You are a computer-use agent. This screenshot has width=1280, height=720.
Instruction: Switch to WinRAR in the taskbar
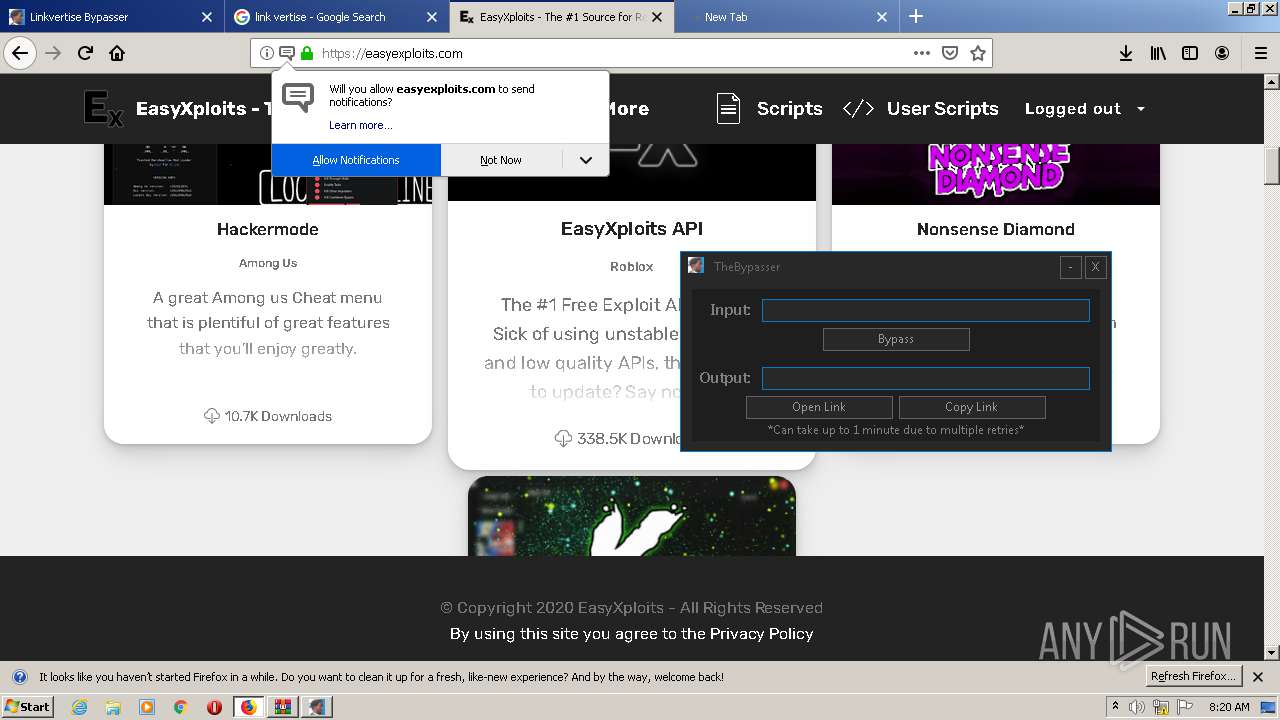coord(283,707)
